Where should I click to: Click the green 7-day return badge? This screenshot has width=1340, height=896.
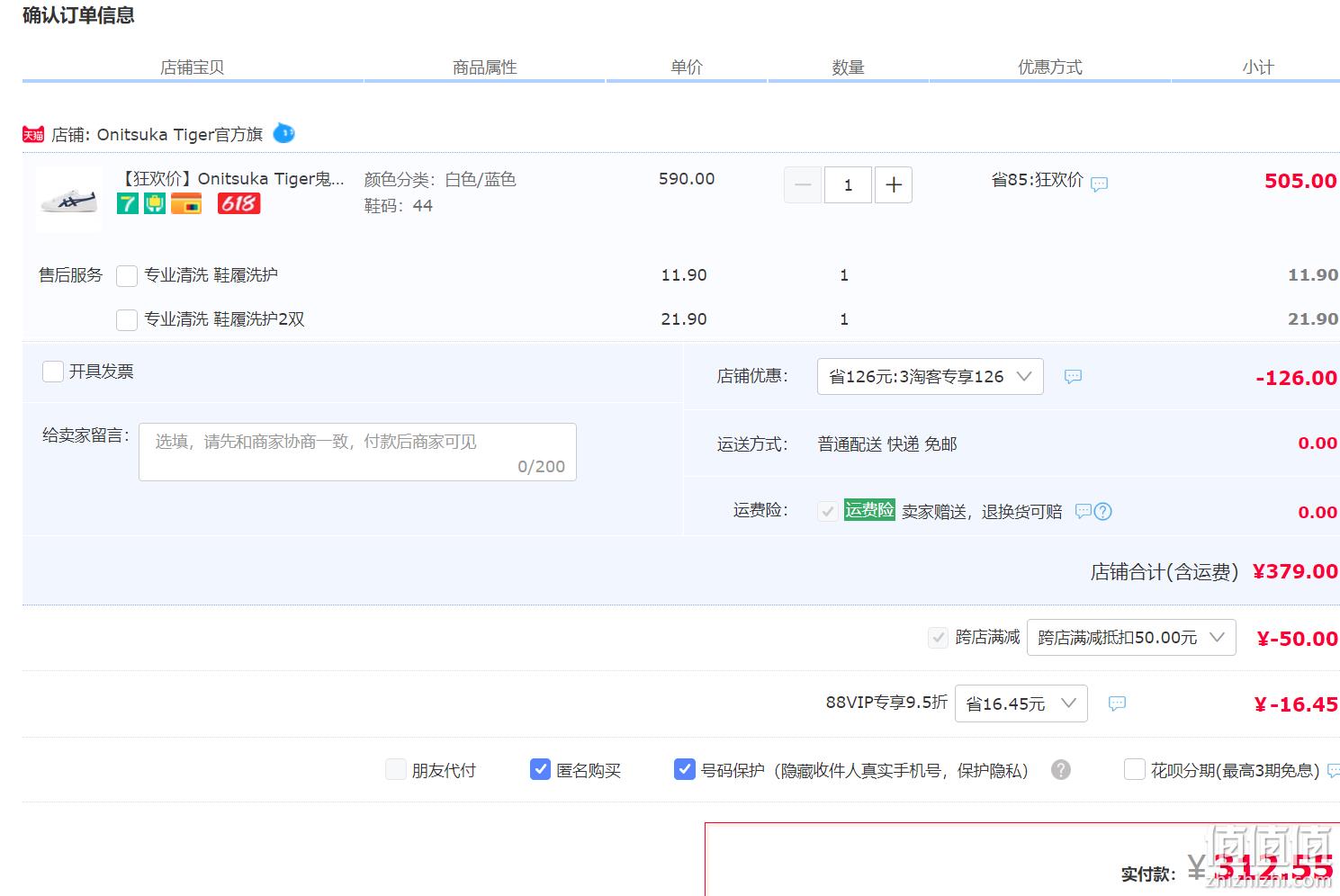(x=128, y=203)
